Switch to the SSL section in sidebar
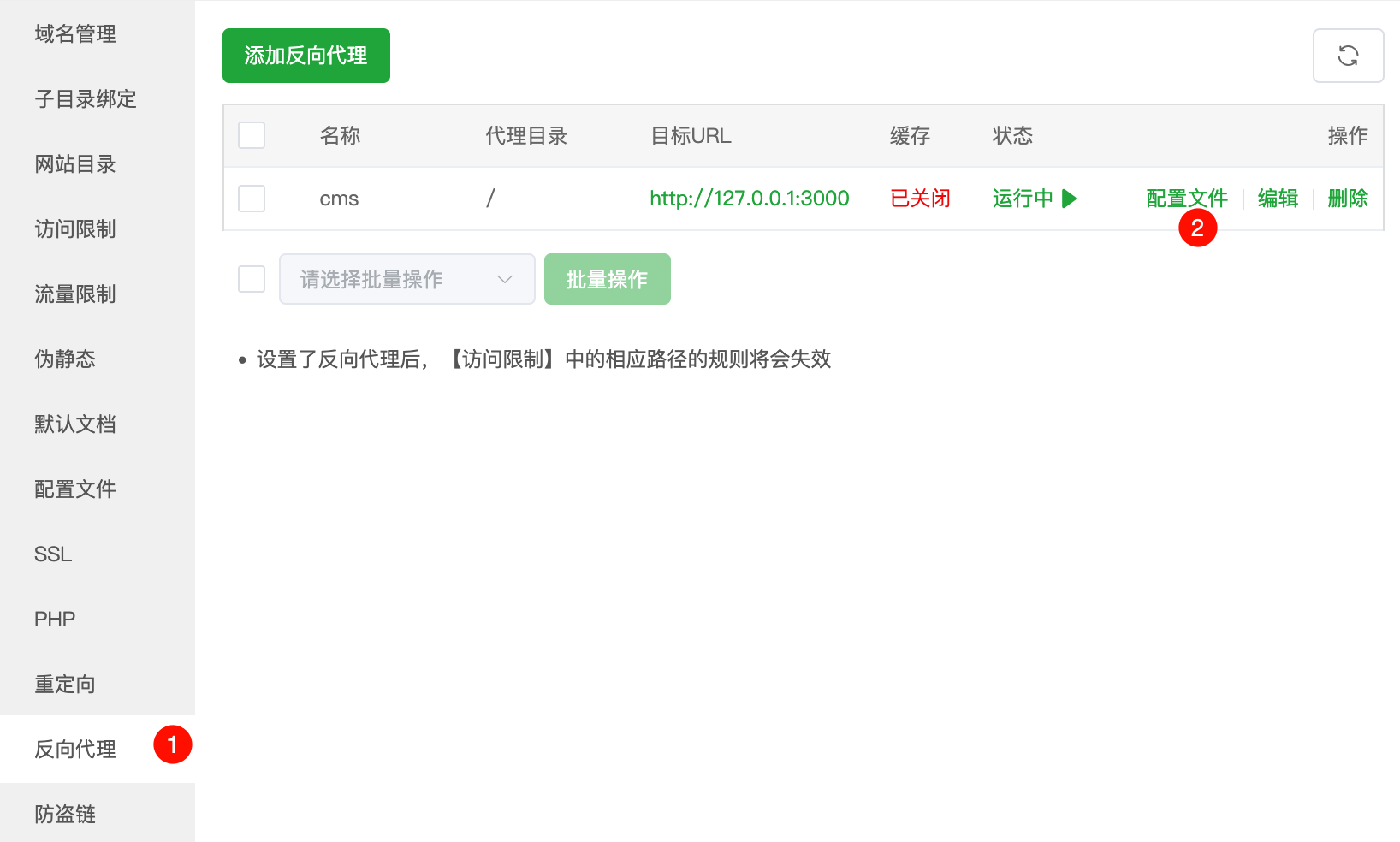 tap(53, 554)
